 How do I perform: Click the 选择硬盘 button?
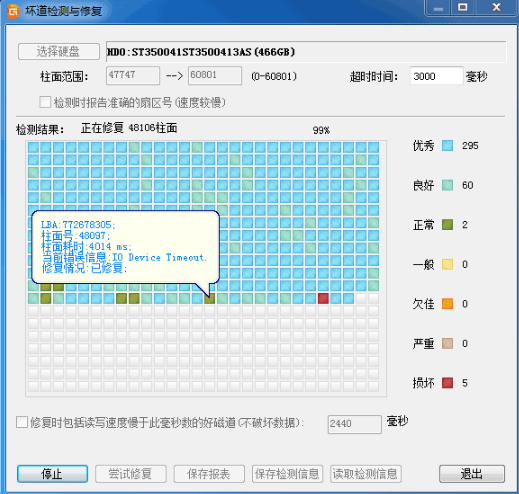(59, 52)
